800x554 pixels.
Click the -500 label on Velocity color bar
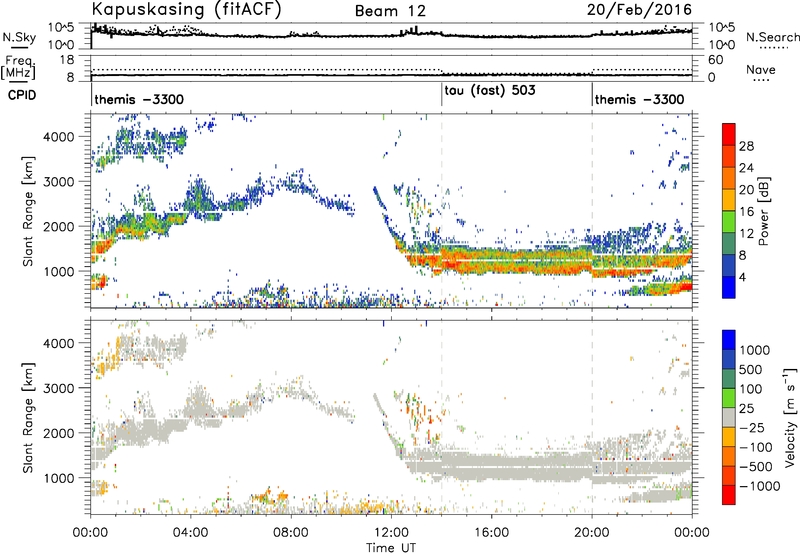coord(756,467)
